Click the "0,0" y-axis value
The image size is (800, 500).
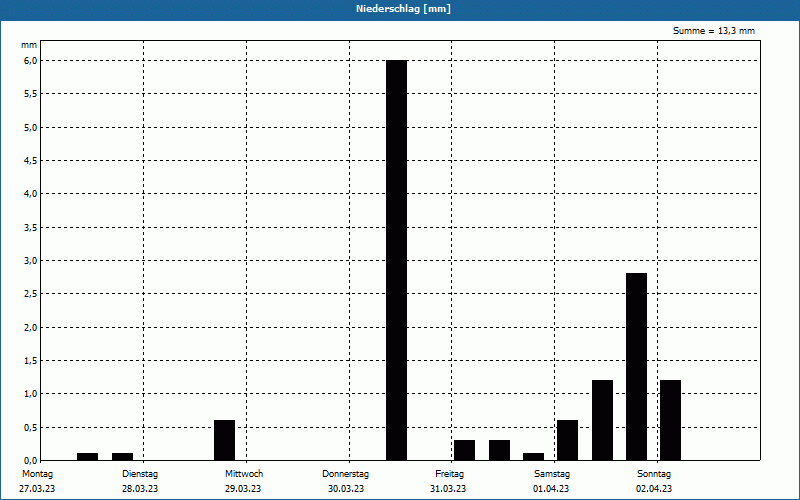click(x=31, y=461)
